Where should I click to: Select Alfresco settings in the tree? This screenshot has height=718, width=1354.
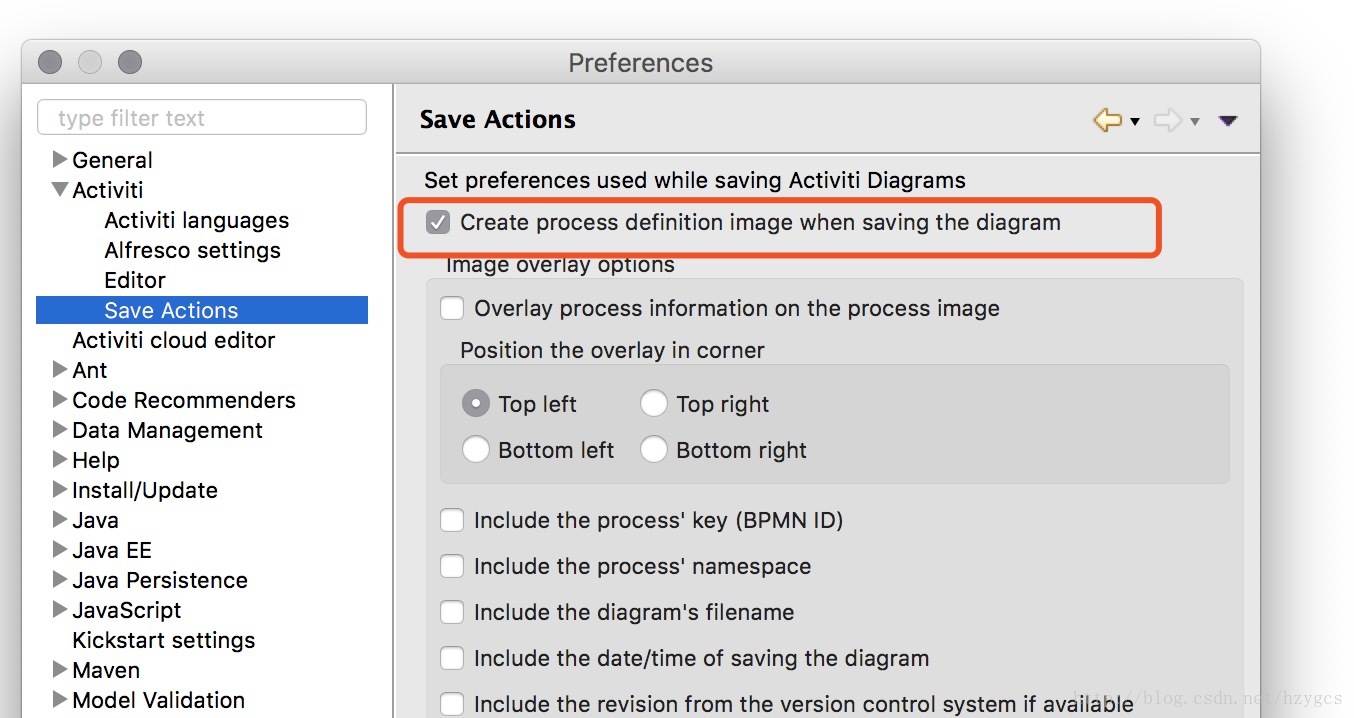[193, 250]
